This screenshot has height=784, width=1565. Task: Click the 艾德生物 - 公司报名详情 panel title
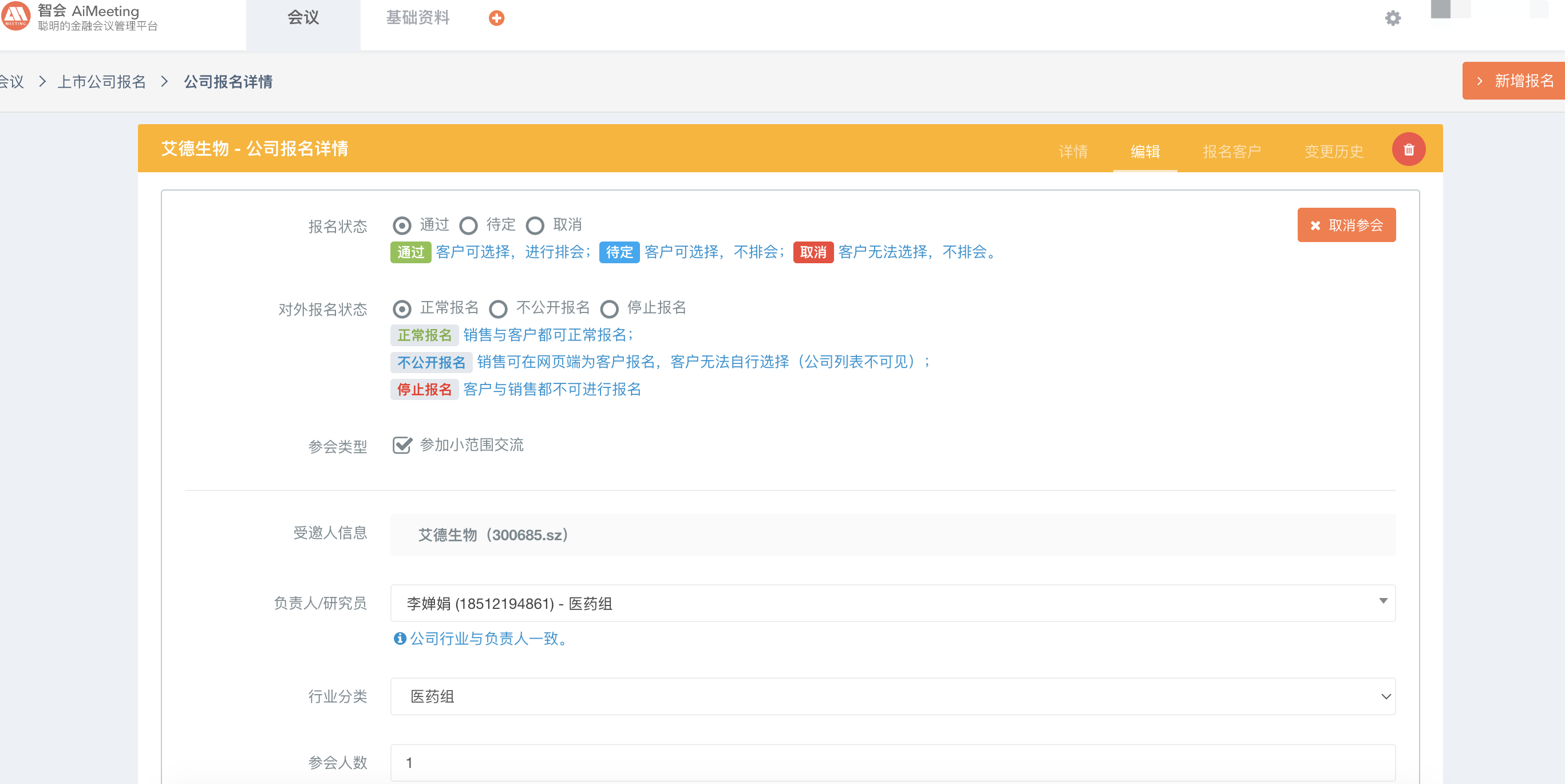(x=255, y=148)
